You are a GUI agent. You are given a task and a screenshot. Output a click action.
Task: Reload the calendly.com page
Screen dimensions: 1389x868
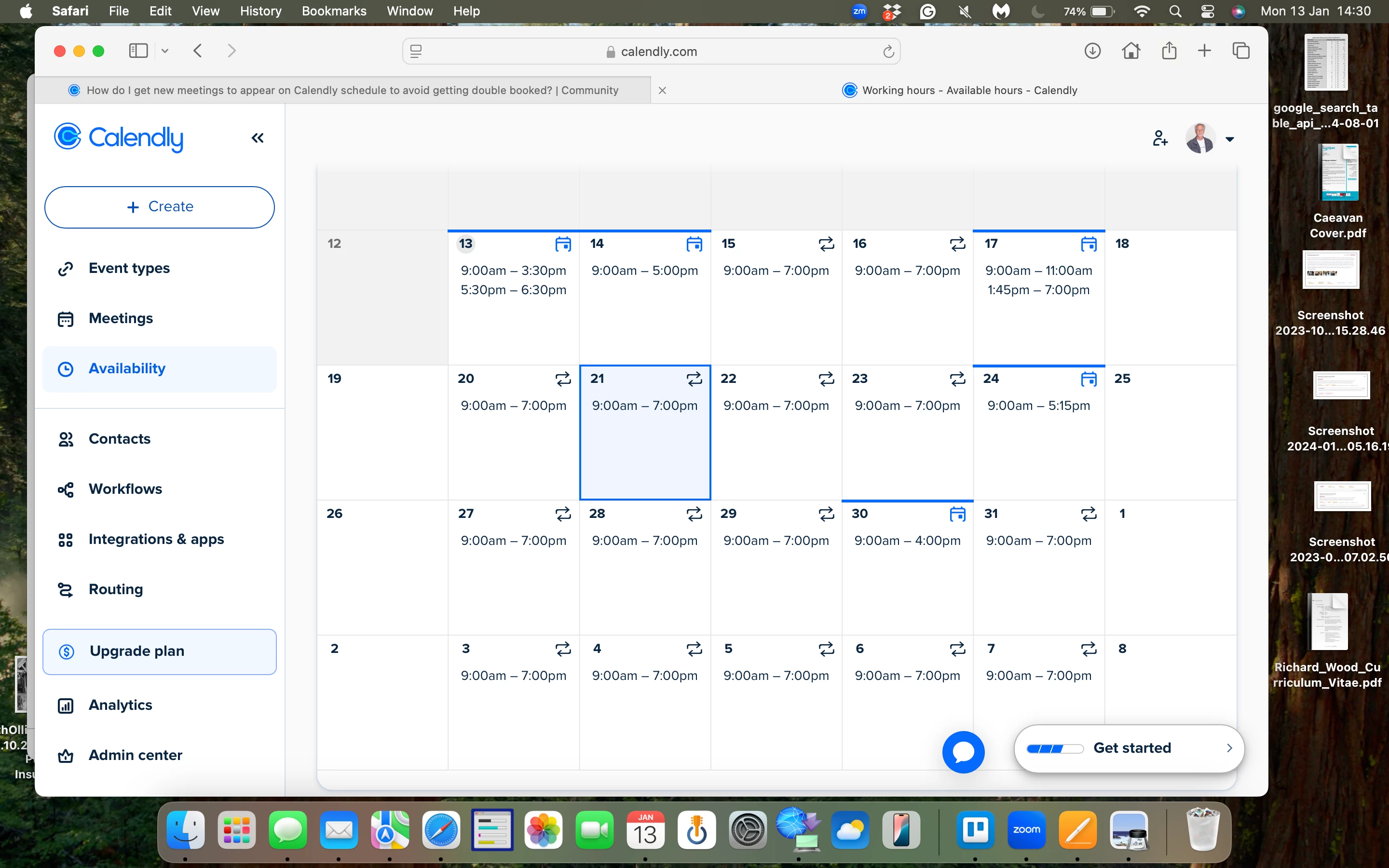(888, 52)
